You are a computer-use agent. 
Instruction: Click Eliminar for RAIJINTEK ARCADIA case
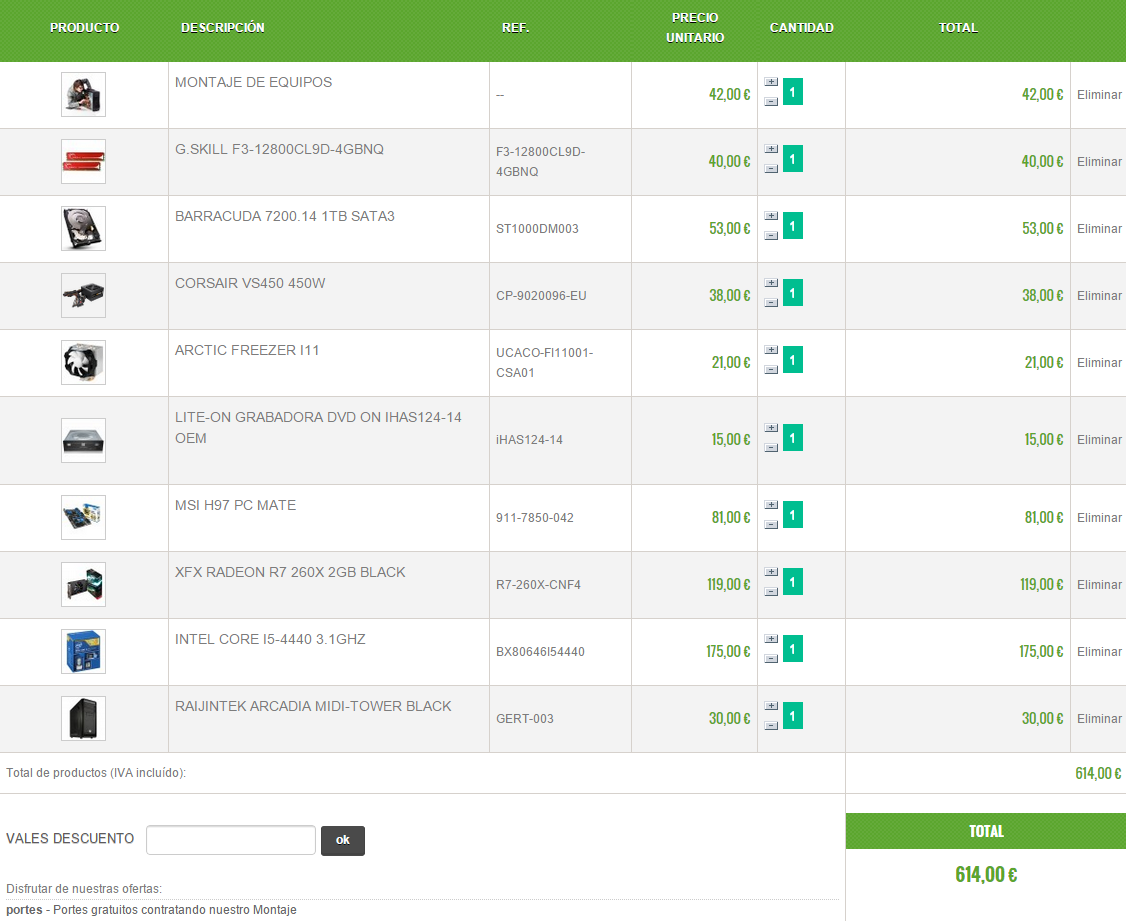pyautogui.click(x=1099, y=719)
